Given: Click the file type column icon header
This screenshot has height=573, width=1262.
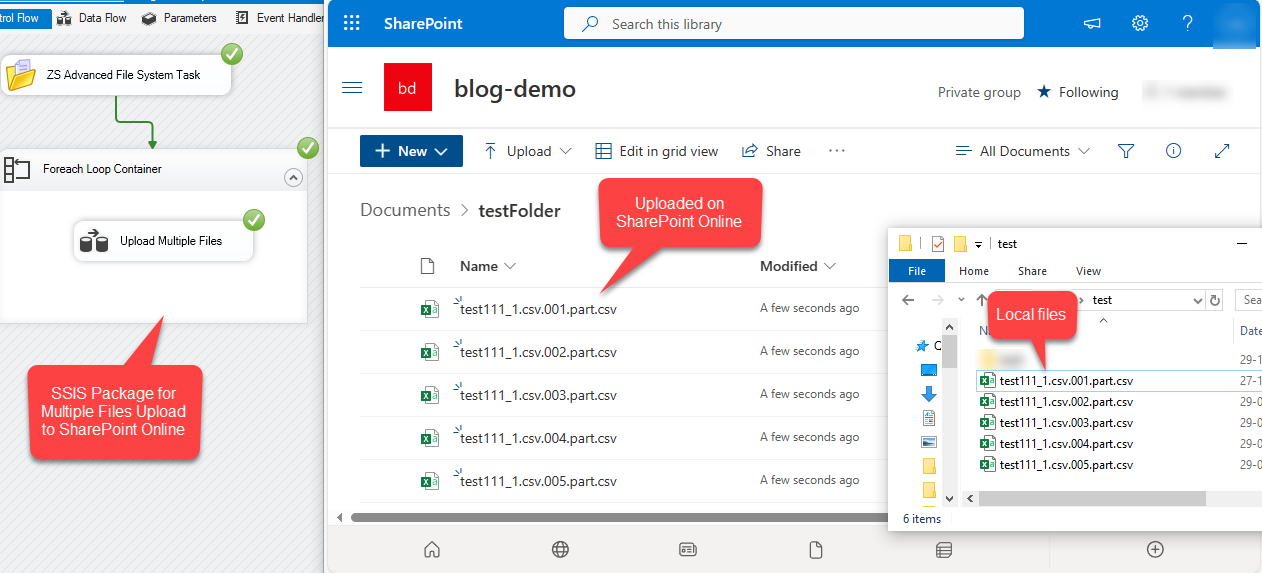Looking at the screenshot, I should (x=428, y=266).
